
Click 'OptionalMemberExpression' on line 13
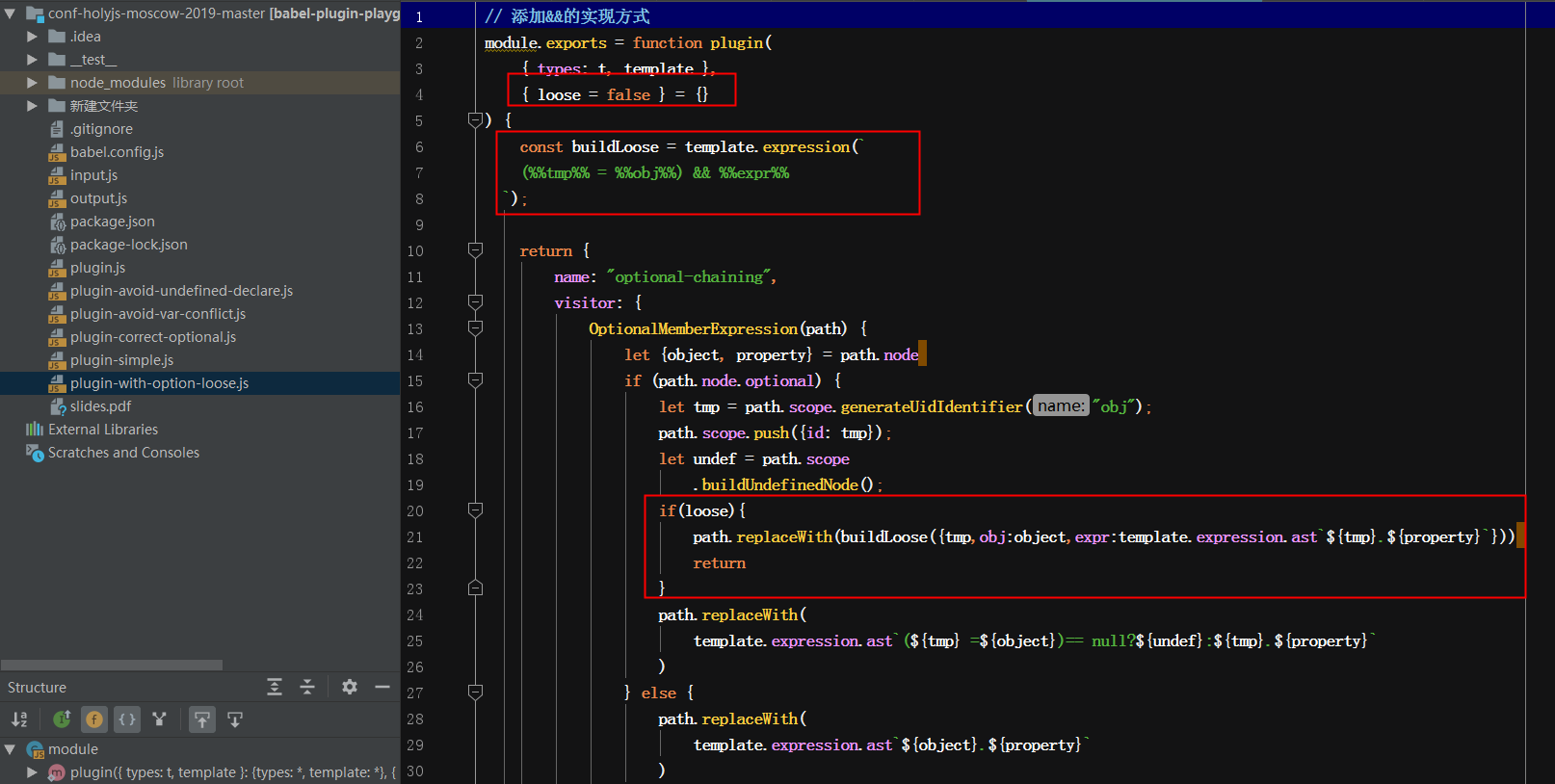[x=694, y=328]
